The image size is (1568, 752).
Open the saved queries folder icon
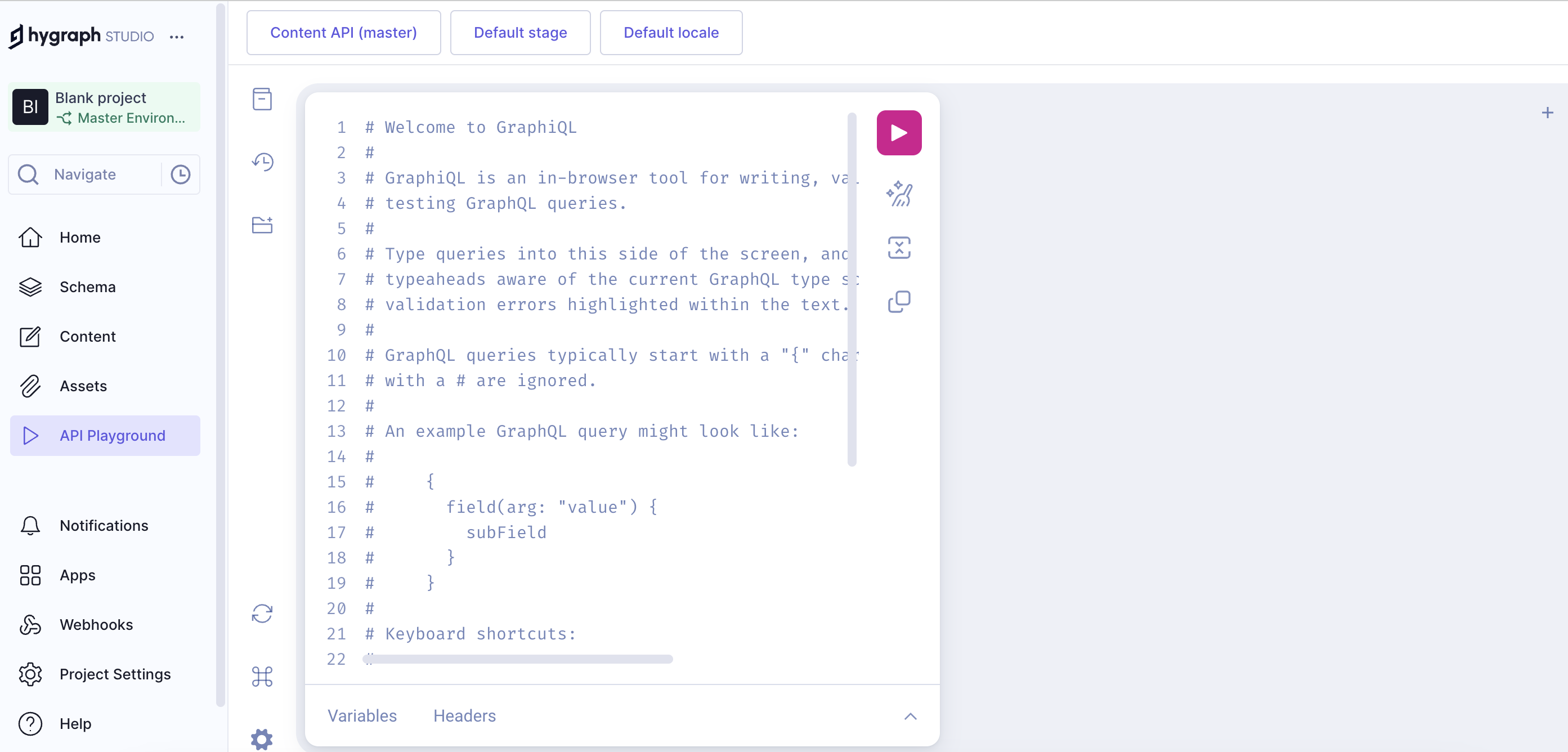[x=262, y=225]
